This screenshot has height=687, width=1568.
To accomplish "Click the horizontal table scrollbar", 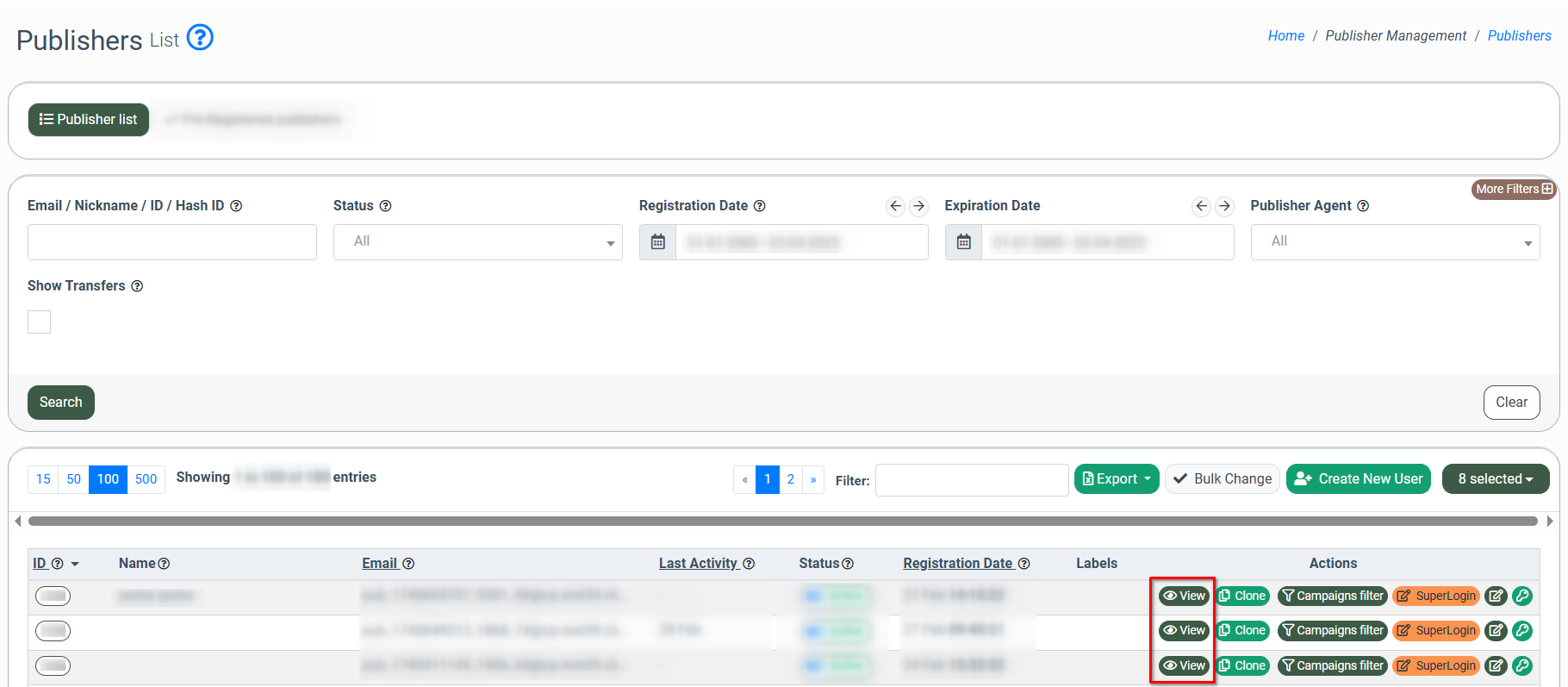I will pos(782,521).
